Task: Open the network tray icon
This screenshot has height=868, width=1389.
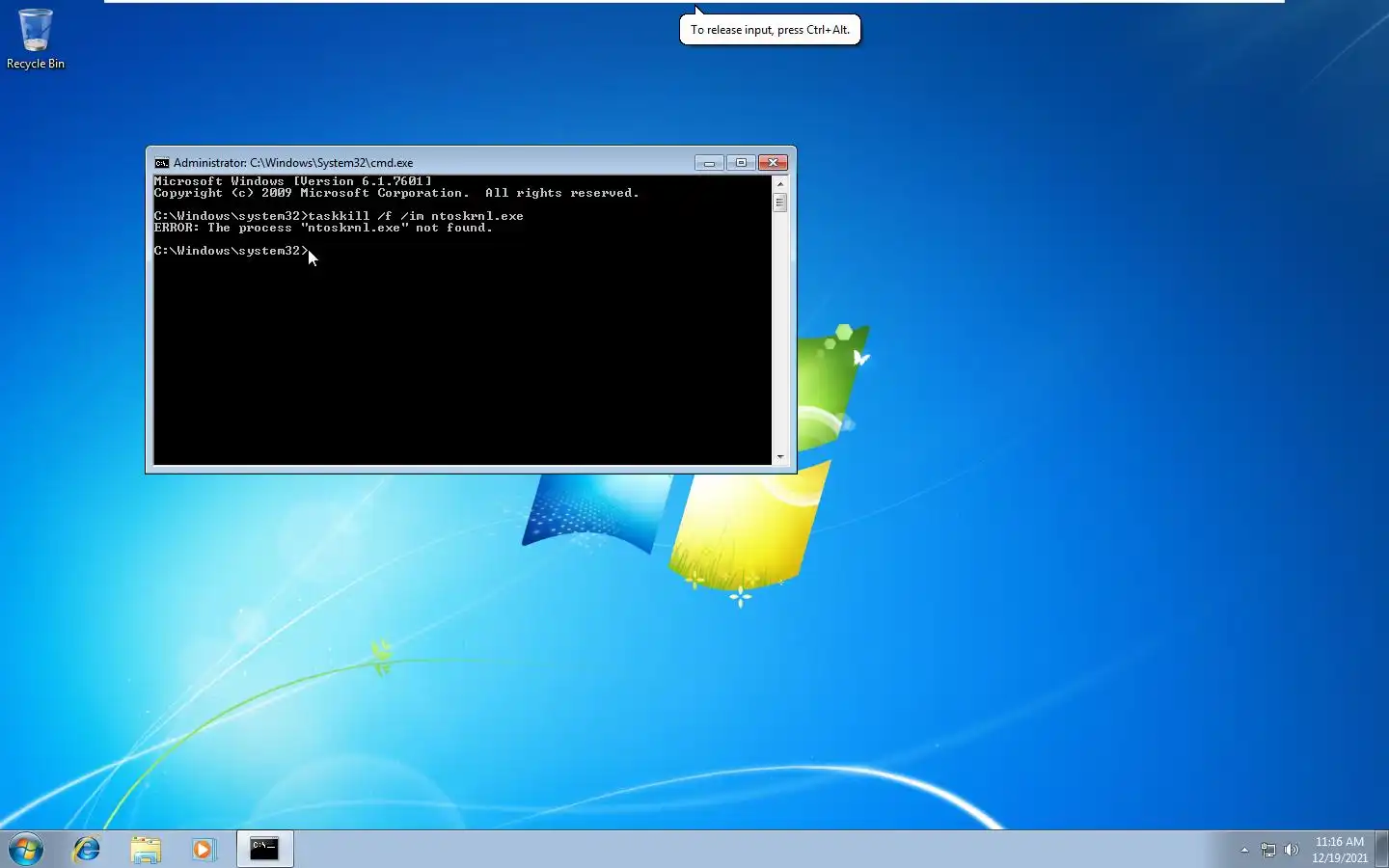Action: pos(1268,850)
